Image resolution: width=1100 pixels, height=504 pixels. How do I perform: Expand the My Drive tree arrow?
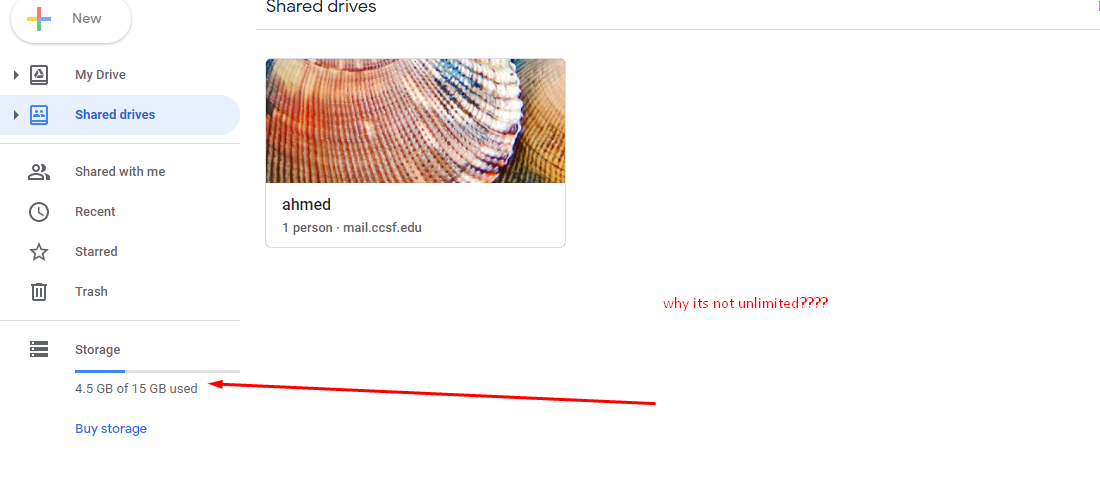(16, 75)
